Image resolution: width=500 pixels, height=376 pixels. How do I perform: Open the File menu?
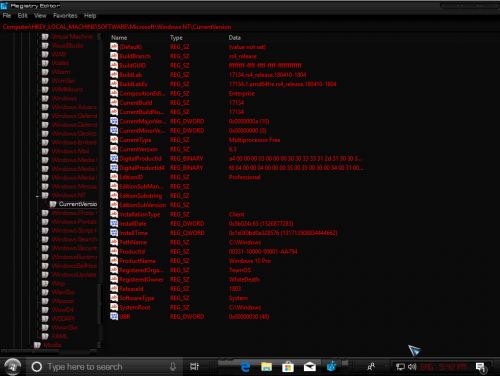coord(7,16)
